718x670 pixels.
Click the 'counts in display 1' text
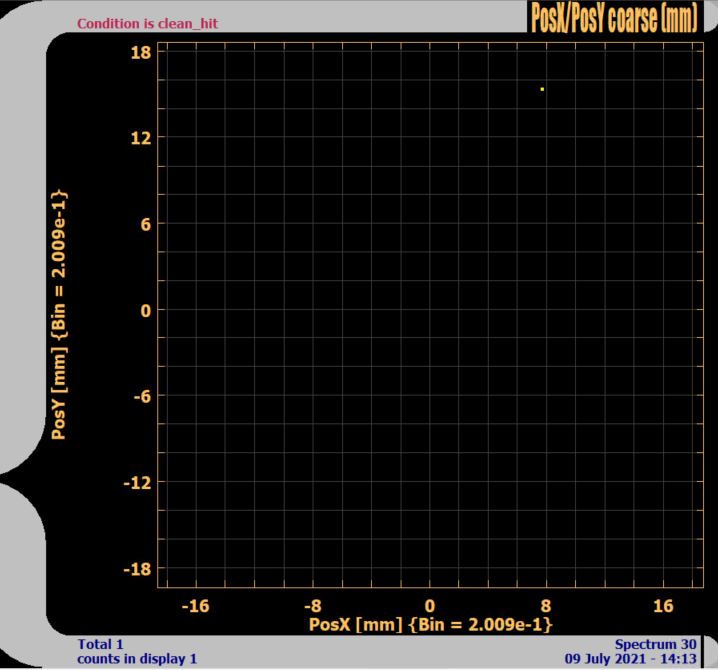click(137, 659)
